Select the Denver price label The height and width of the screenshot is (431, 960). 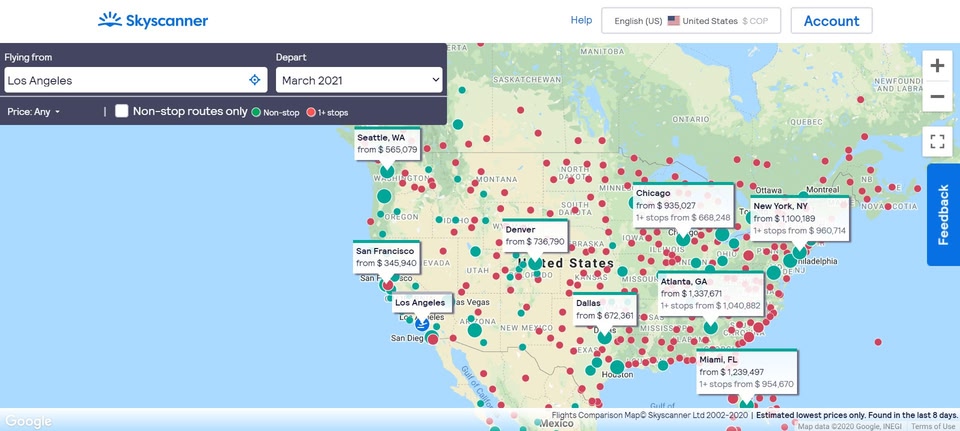535,236
